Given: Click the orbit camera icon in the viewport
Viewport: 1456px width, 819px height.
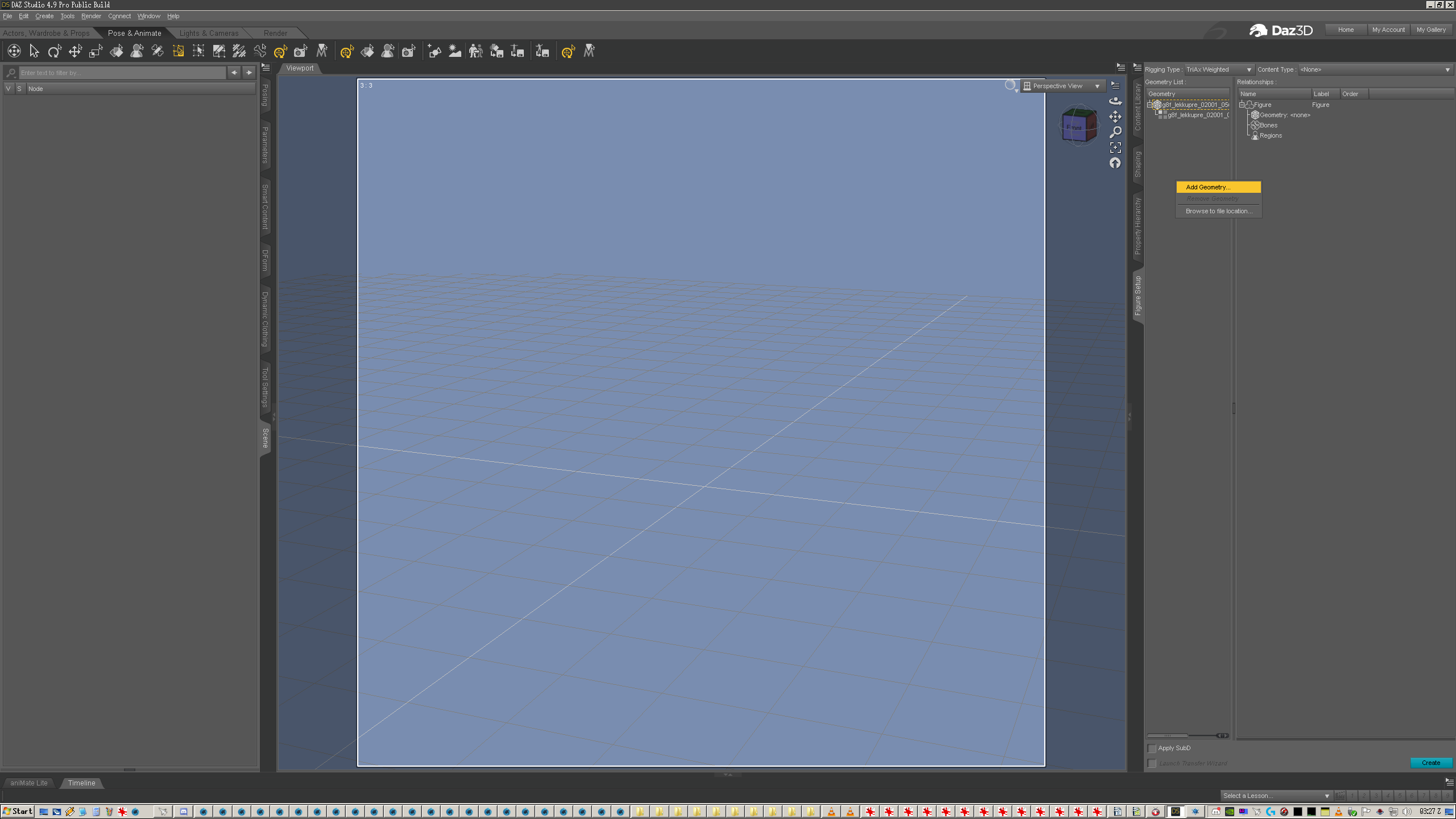Looking at the screenshot, I should [x=1115, y=101].
